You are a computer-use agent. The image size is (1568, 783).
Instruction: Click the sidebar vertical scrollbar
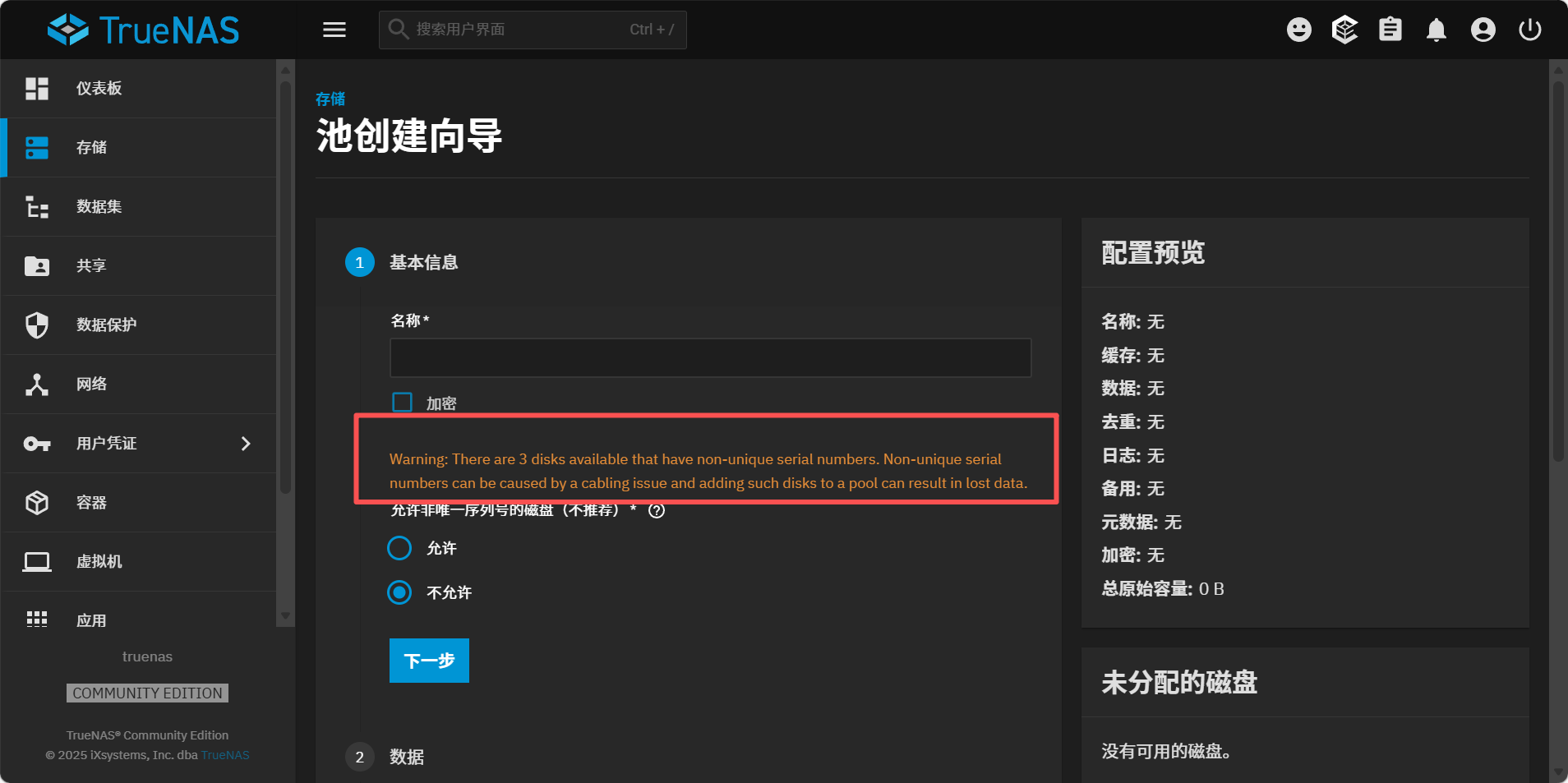pyautogui.click(x=285, y=288)
